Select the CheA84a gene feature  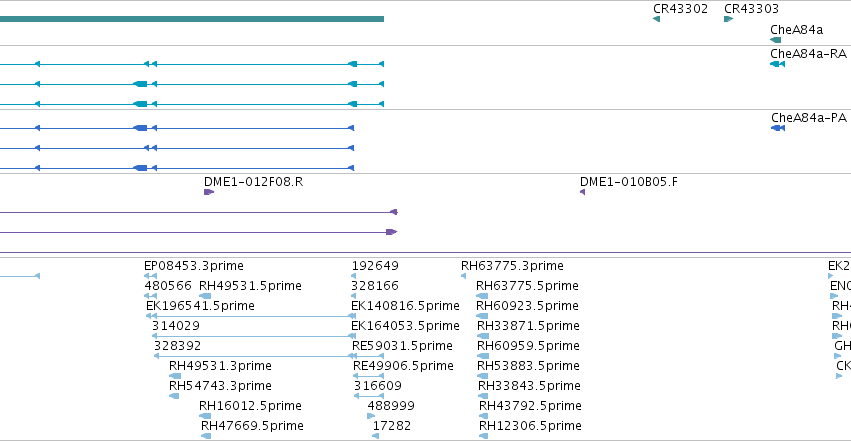coord(776,40)
